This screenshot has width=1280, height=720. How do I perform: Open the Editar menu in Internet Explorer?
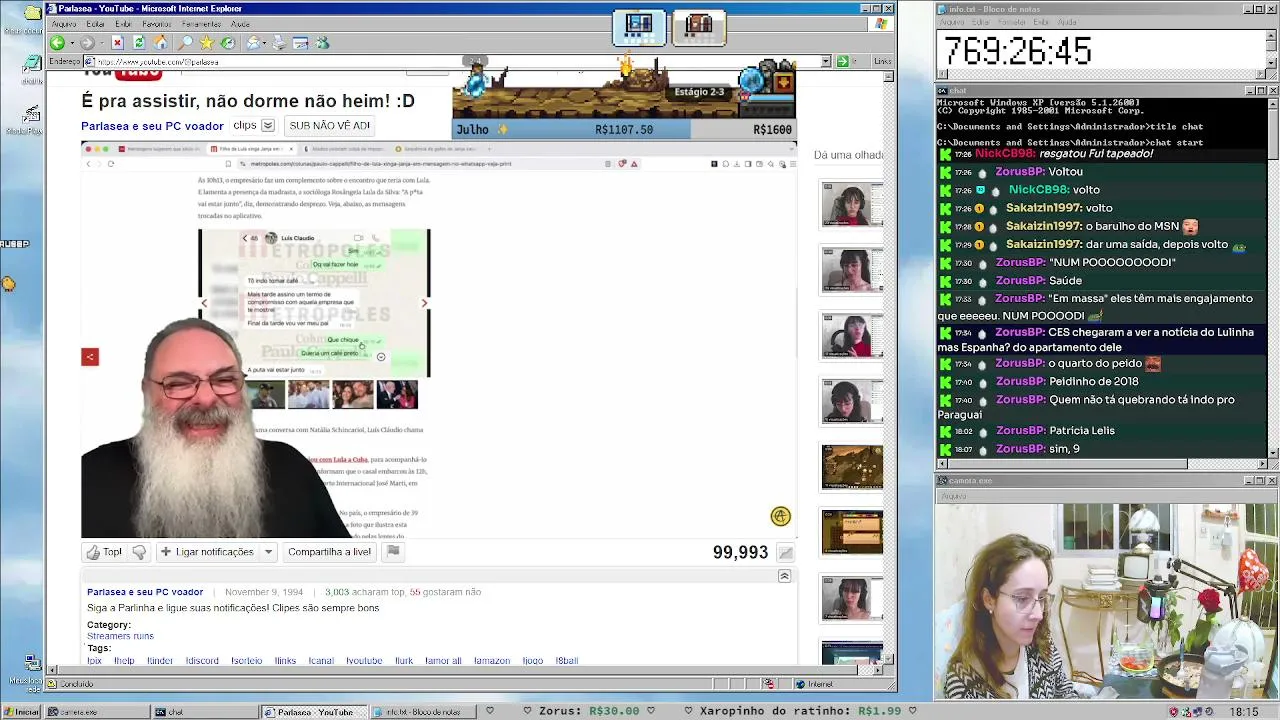point(96,24)
